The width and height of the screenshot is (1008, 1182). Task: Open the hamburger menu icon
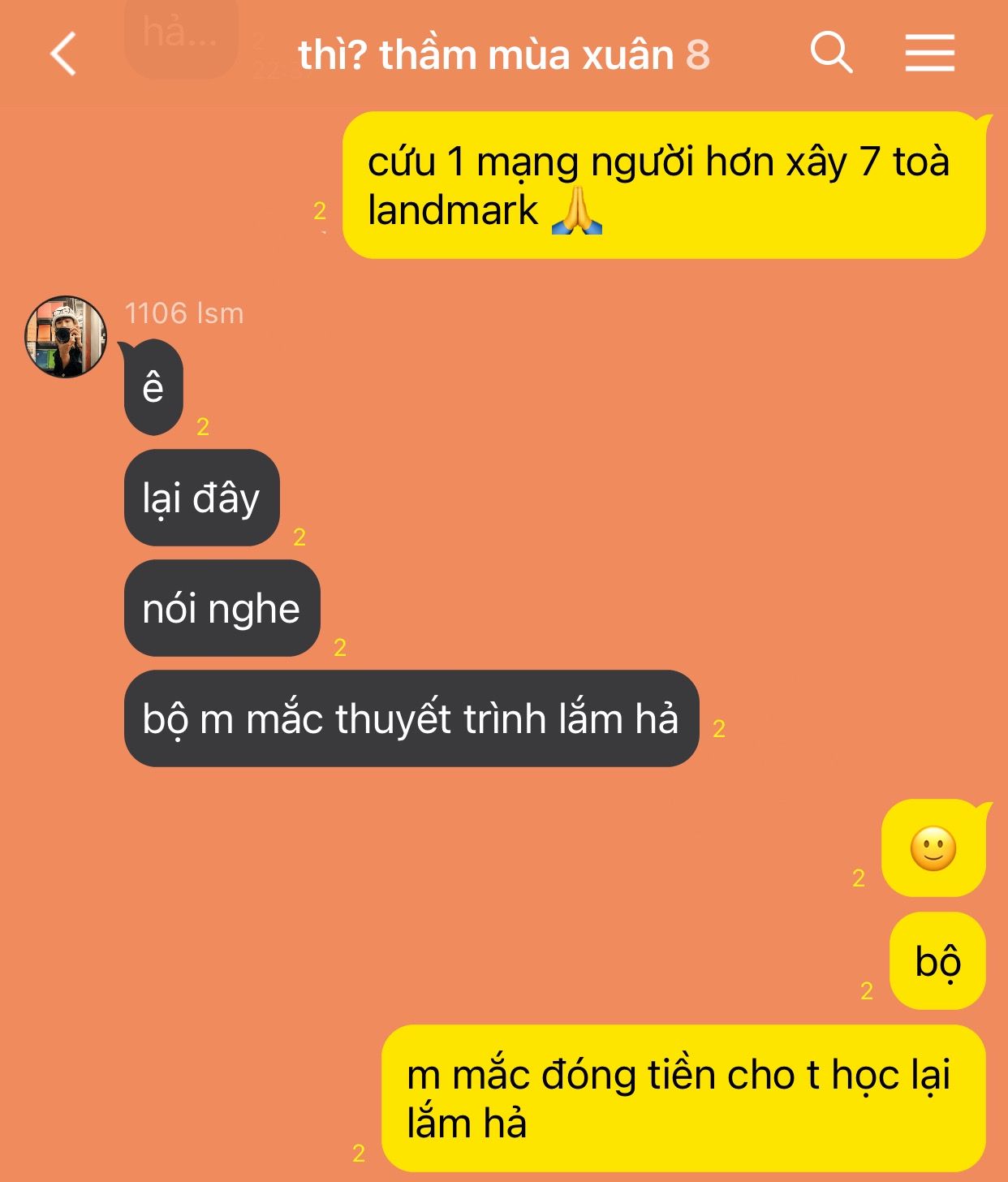(x=930, y=53)
